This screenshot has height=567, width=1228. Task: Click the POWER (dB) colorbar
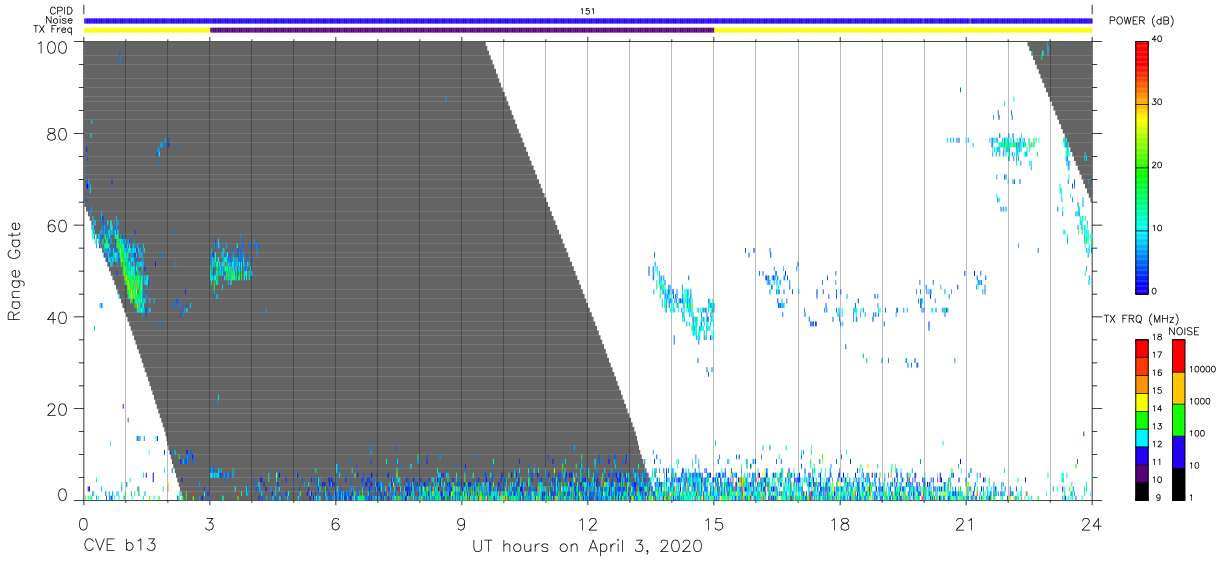pos(1141,166)
